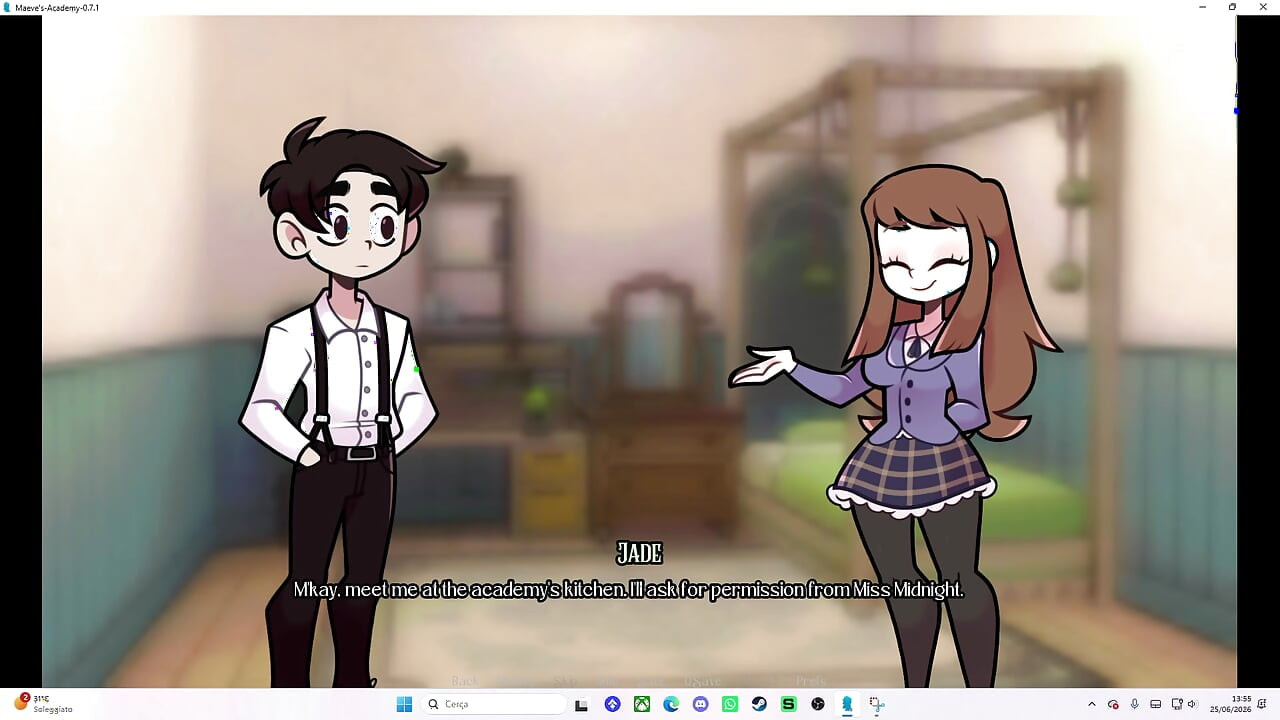Open the blue circular arrow taskbar app
This screenshot has width=1280, height=720.
613,704
